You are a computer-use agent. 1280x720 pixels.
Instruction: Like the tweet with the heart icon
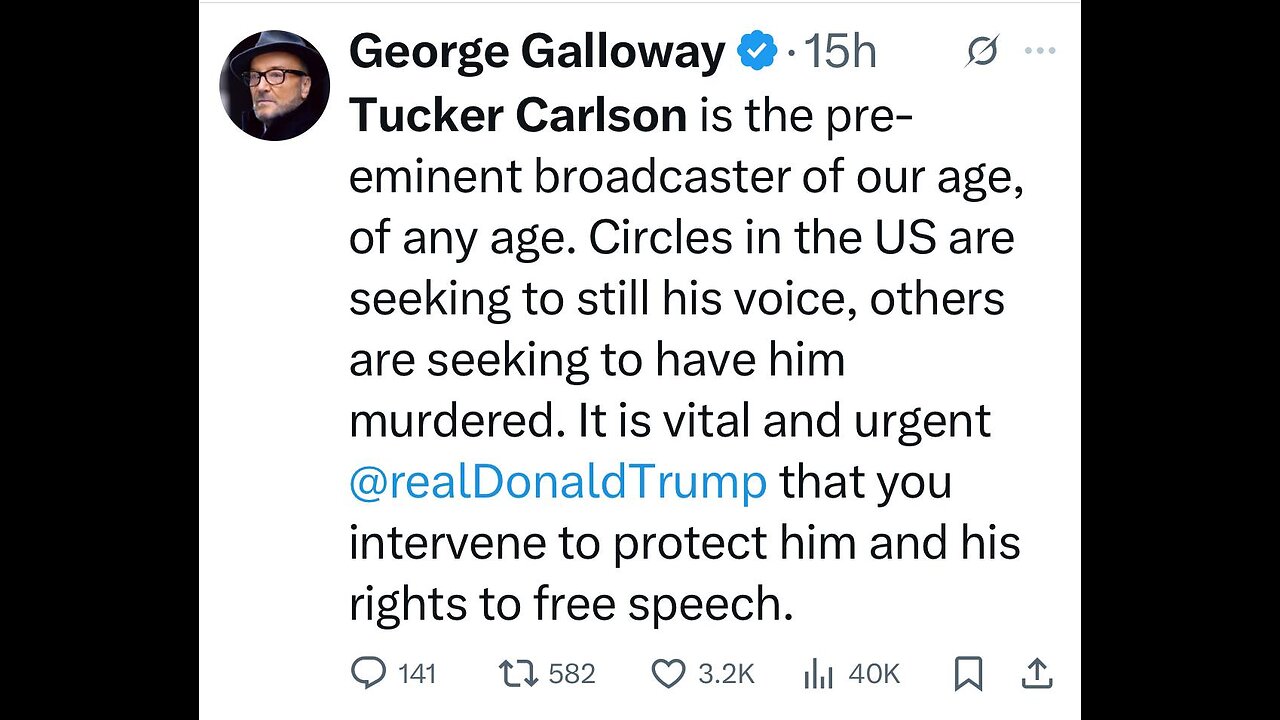[668, 674]
